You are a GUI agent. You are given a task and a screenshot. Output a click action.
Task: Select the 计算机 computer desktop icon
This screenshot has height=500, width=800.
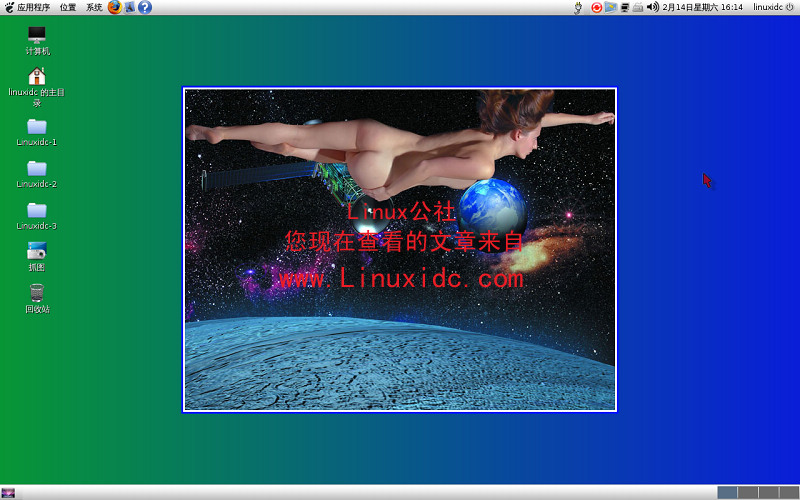(x=37, y=40)
